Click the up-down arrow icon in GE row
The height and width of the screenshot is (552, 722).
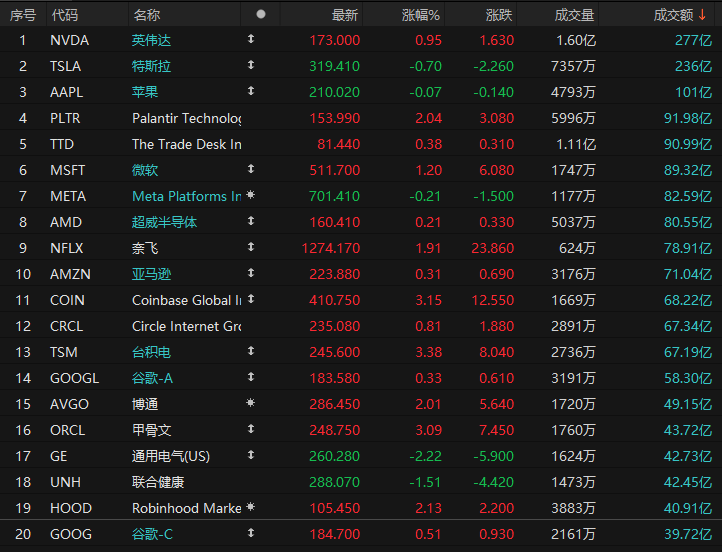251,455
